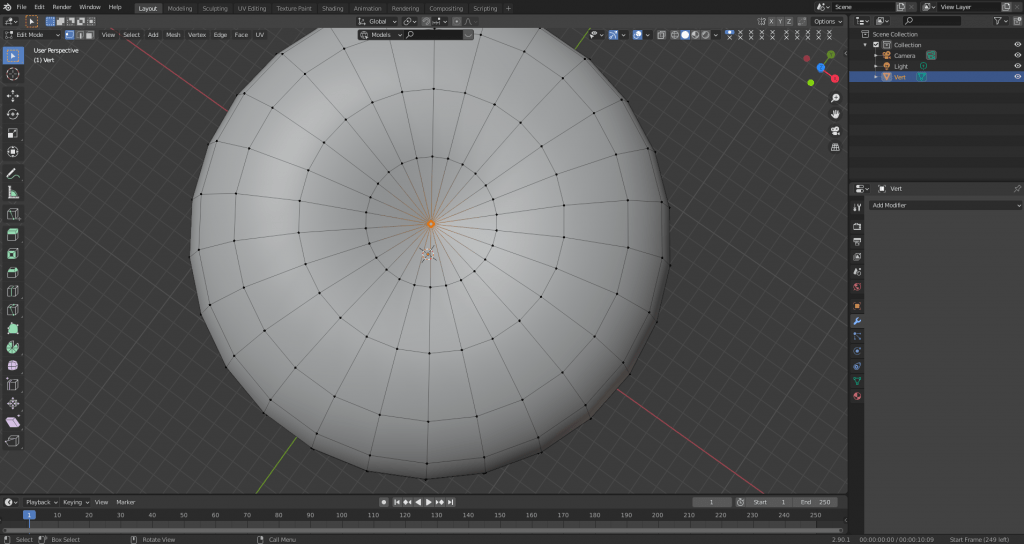1024x544 pixels.
Task: Hide the Light object in outliner
Action: click(x=1017, y=66)
